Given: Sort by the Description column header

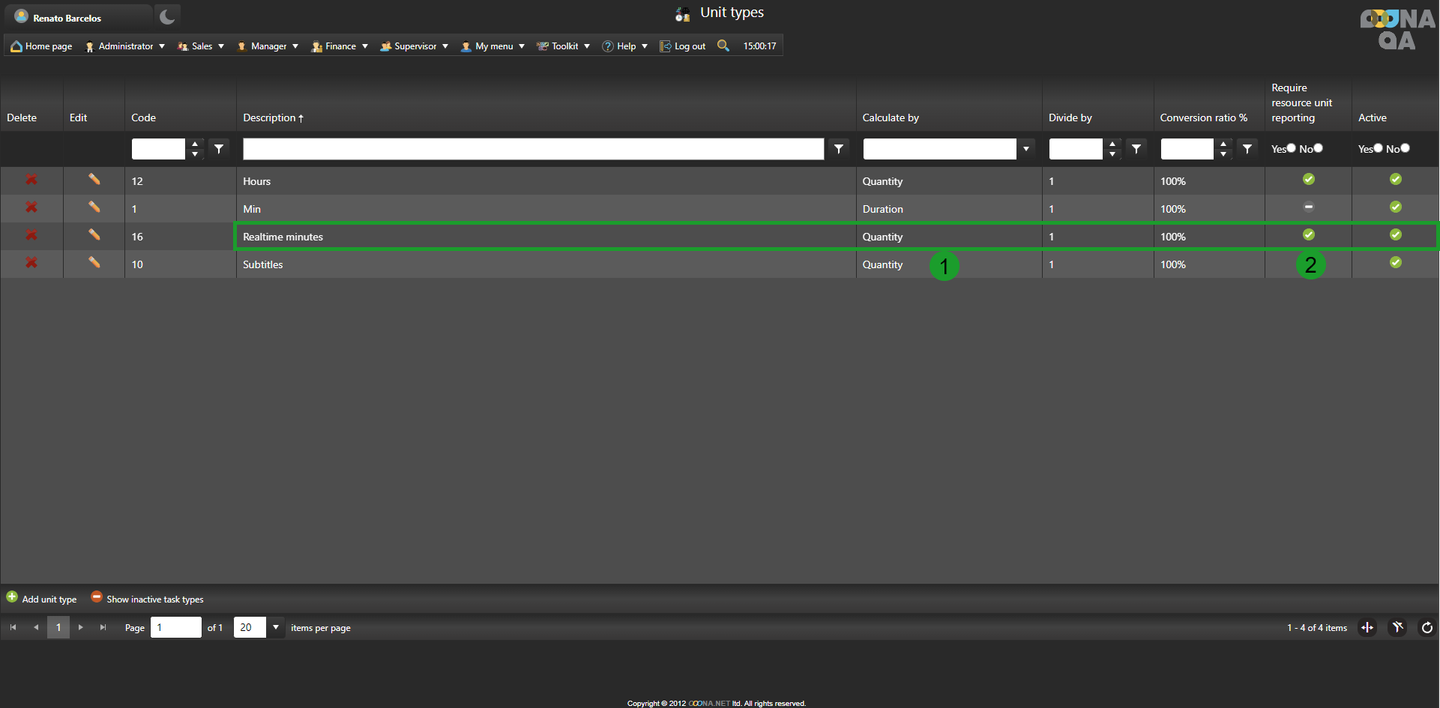Looking at the screenshot, I should click(270, 118).
